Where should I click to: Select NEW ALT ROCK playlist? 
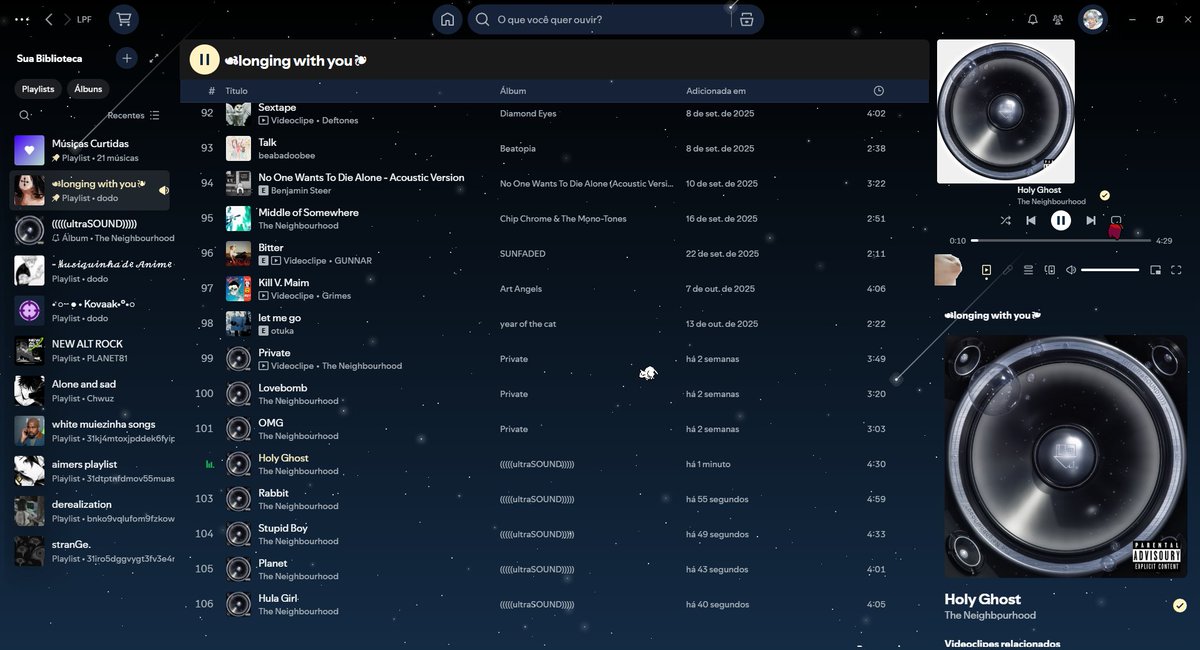92,351
